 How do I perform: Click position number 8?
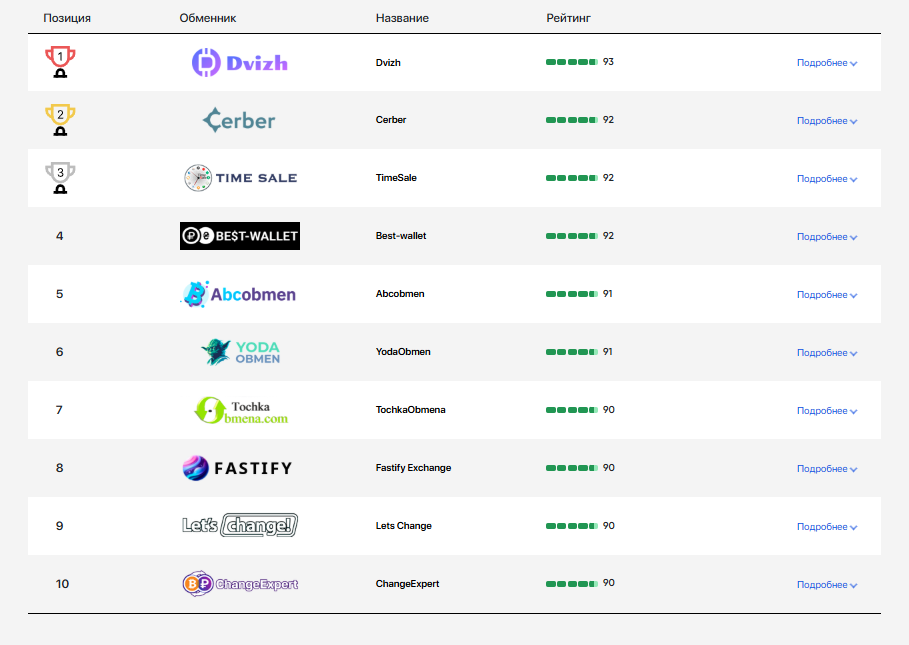(x=60, y=468)
